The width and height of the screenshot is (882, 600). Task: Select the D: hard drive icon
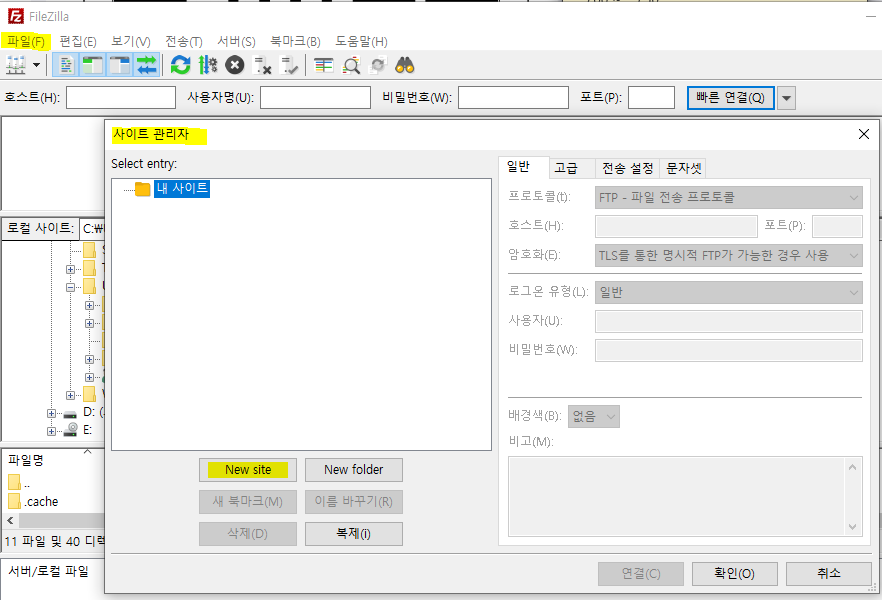coord(70,414)
